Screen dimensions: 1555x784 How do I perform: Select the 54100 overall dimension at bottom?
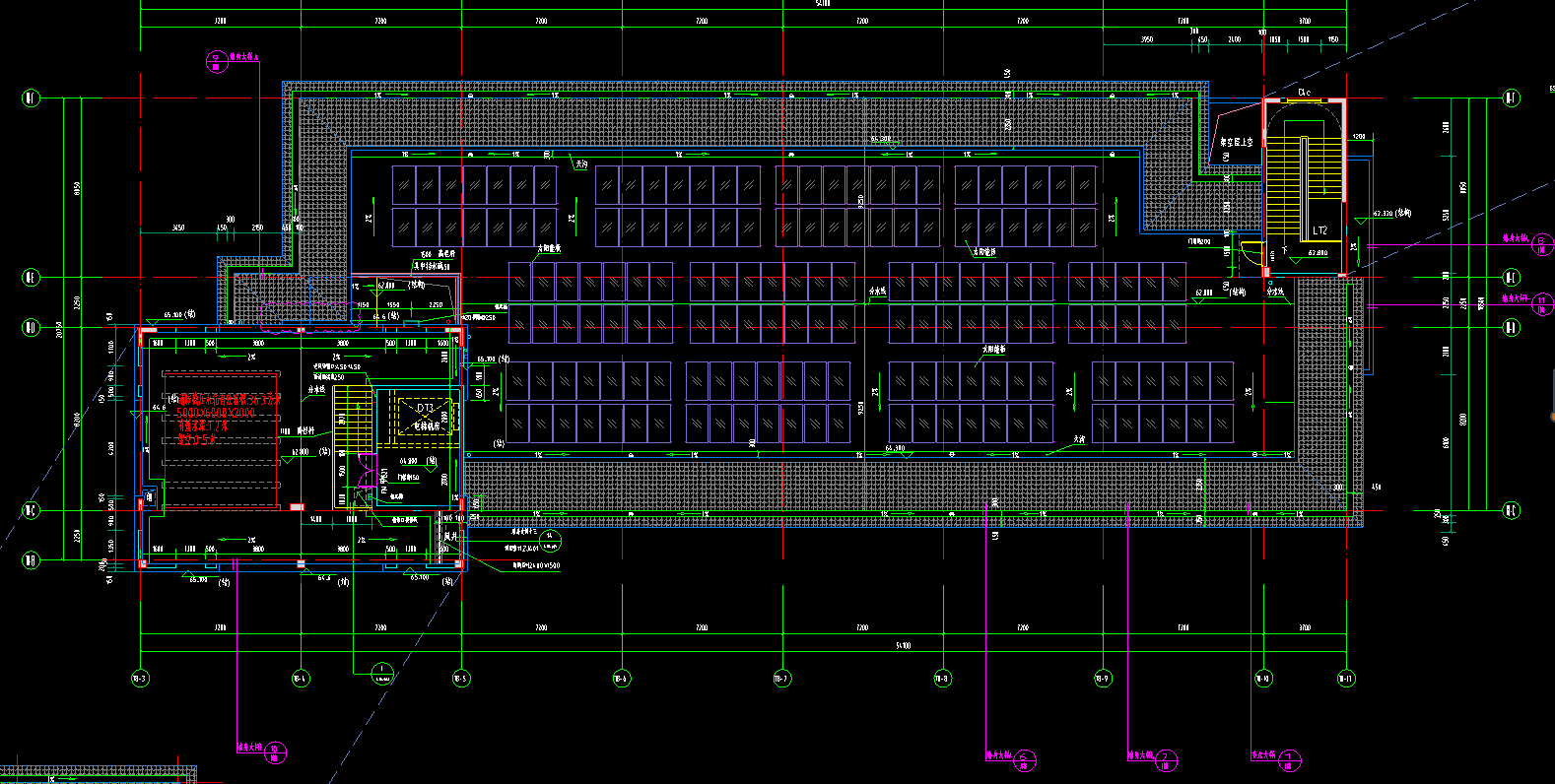(x=903, y=646)
